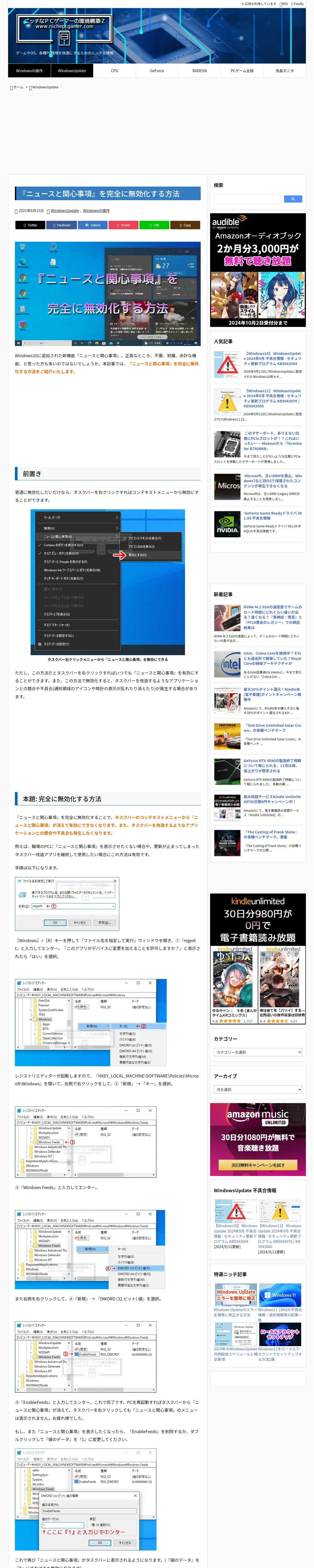
Task: Open NVMe M.2 SSD load time article
Action: pyautogui.click(x=273, y=617)
